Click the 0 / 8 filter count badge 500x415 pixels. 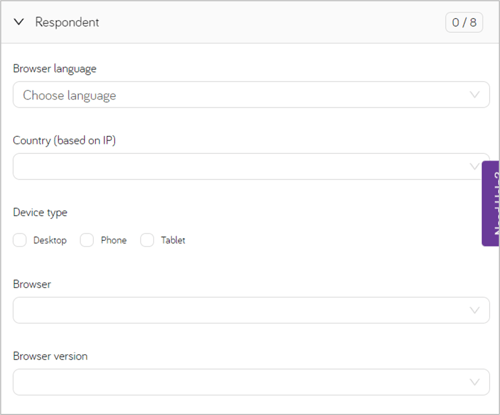point(464,22)
